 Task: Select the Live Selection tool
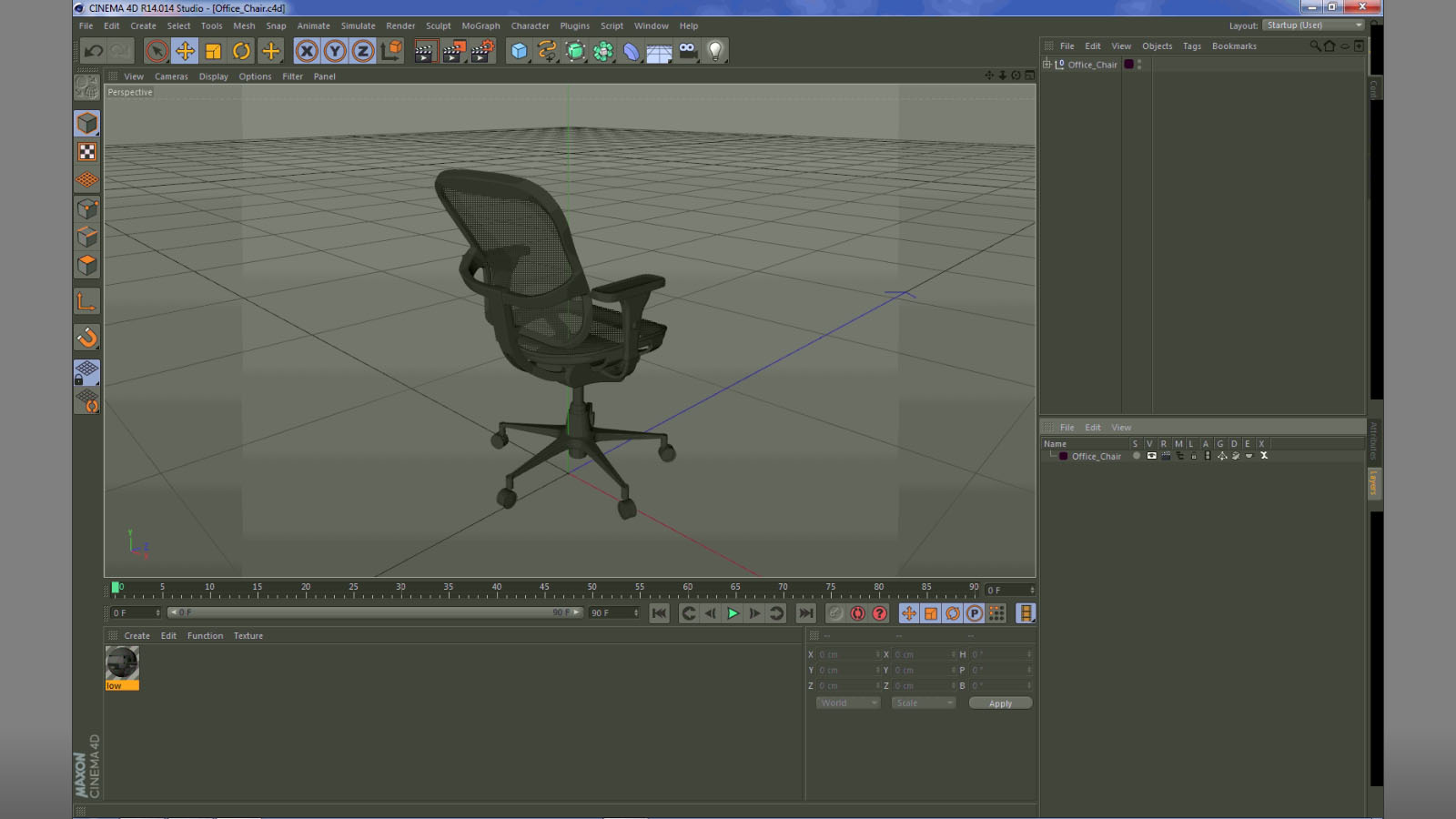pos(157,51)
